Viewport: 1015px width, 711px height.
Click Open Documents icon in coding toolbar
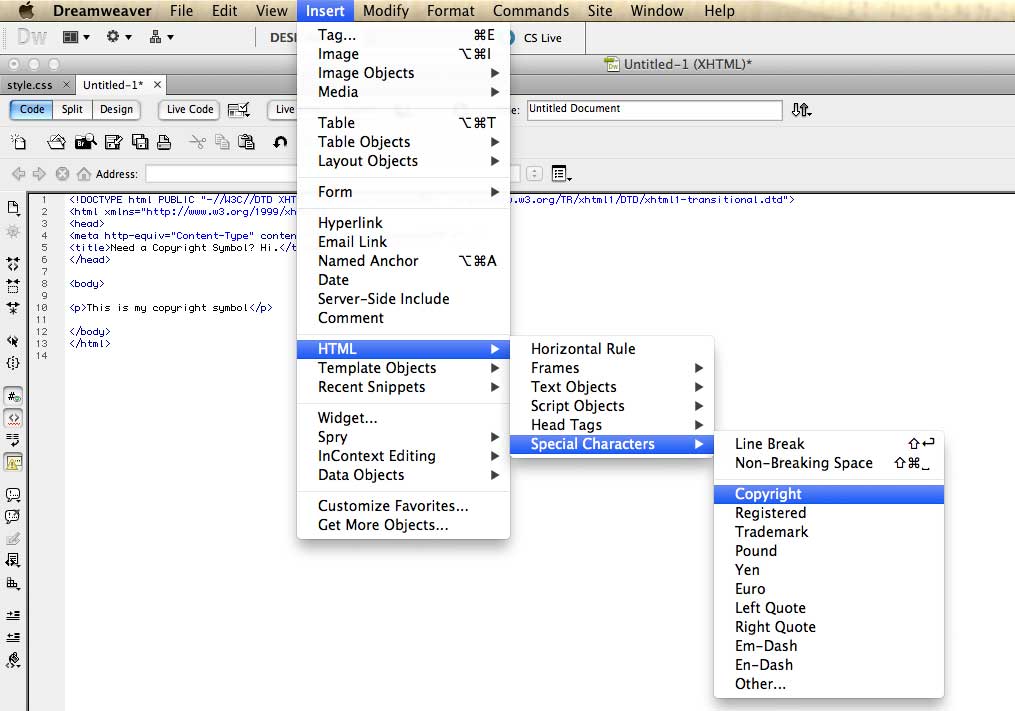(13, 208)
